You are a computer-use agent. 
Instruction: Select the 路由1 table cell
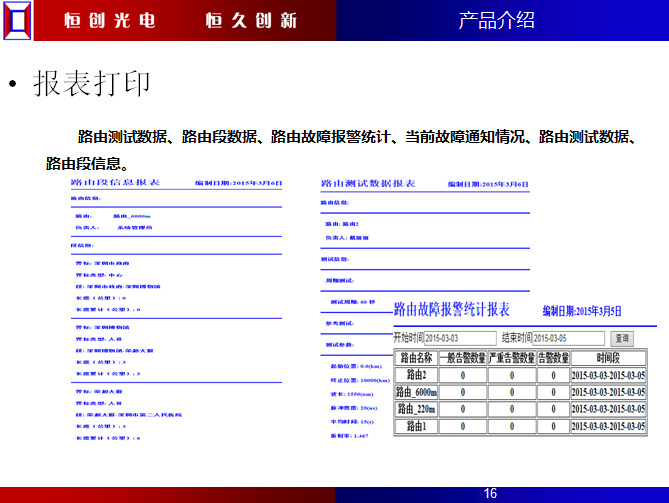coord(416,426)
